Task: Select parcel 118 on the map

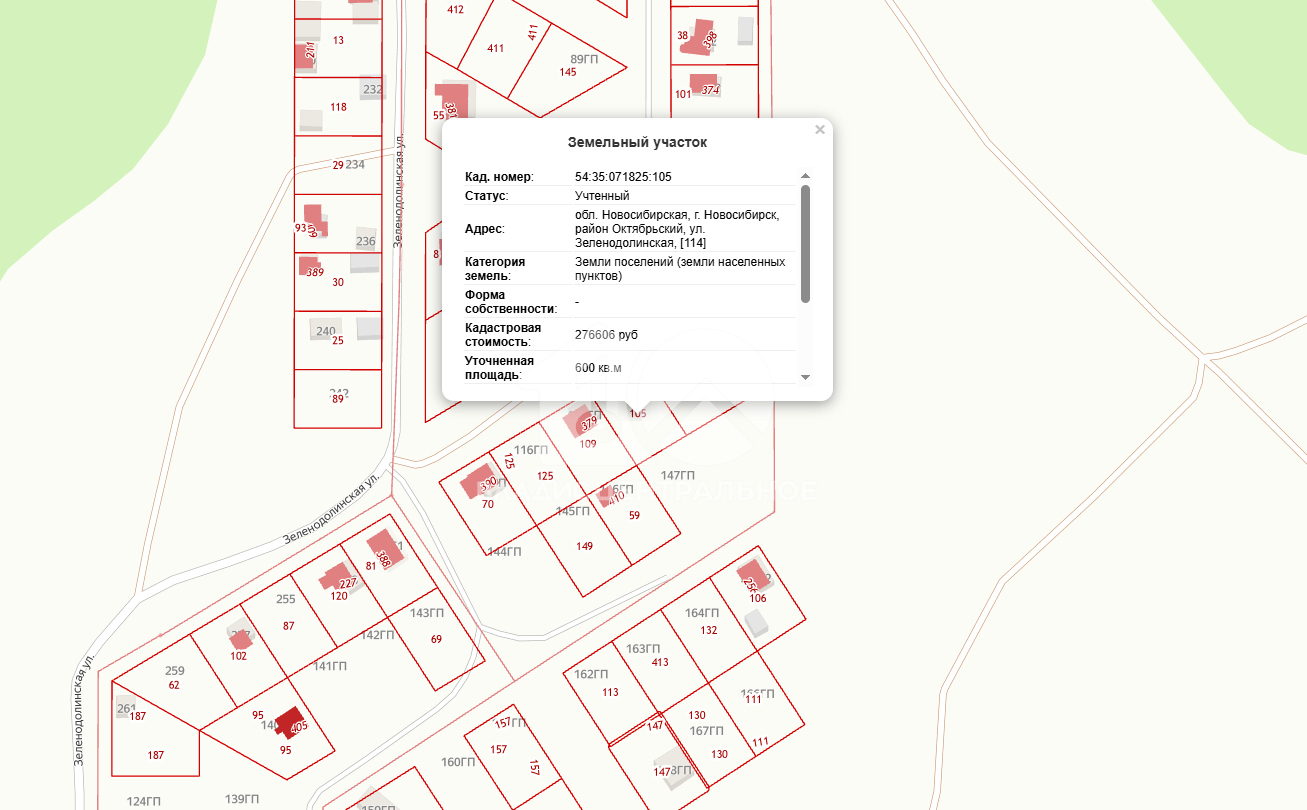Action: click(338, 107)
